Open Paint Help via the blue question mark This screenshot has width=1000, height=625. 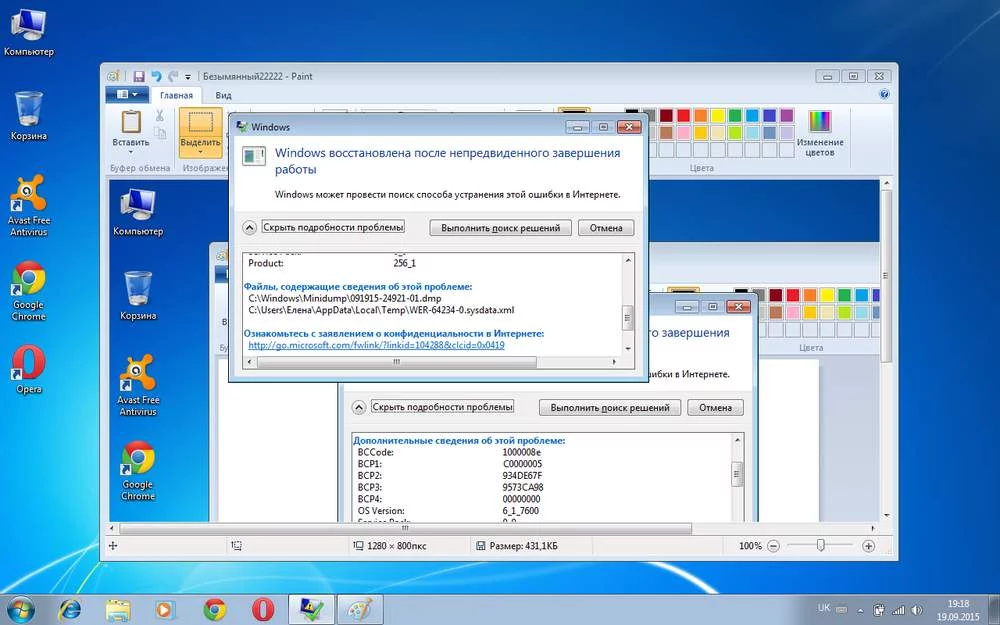click(884, 94)
